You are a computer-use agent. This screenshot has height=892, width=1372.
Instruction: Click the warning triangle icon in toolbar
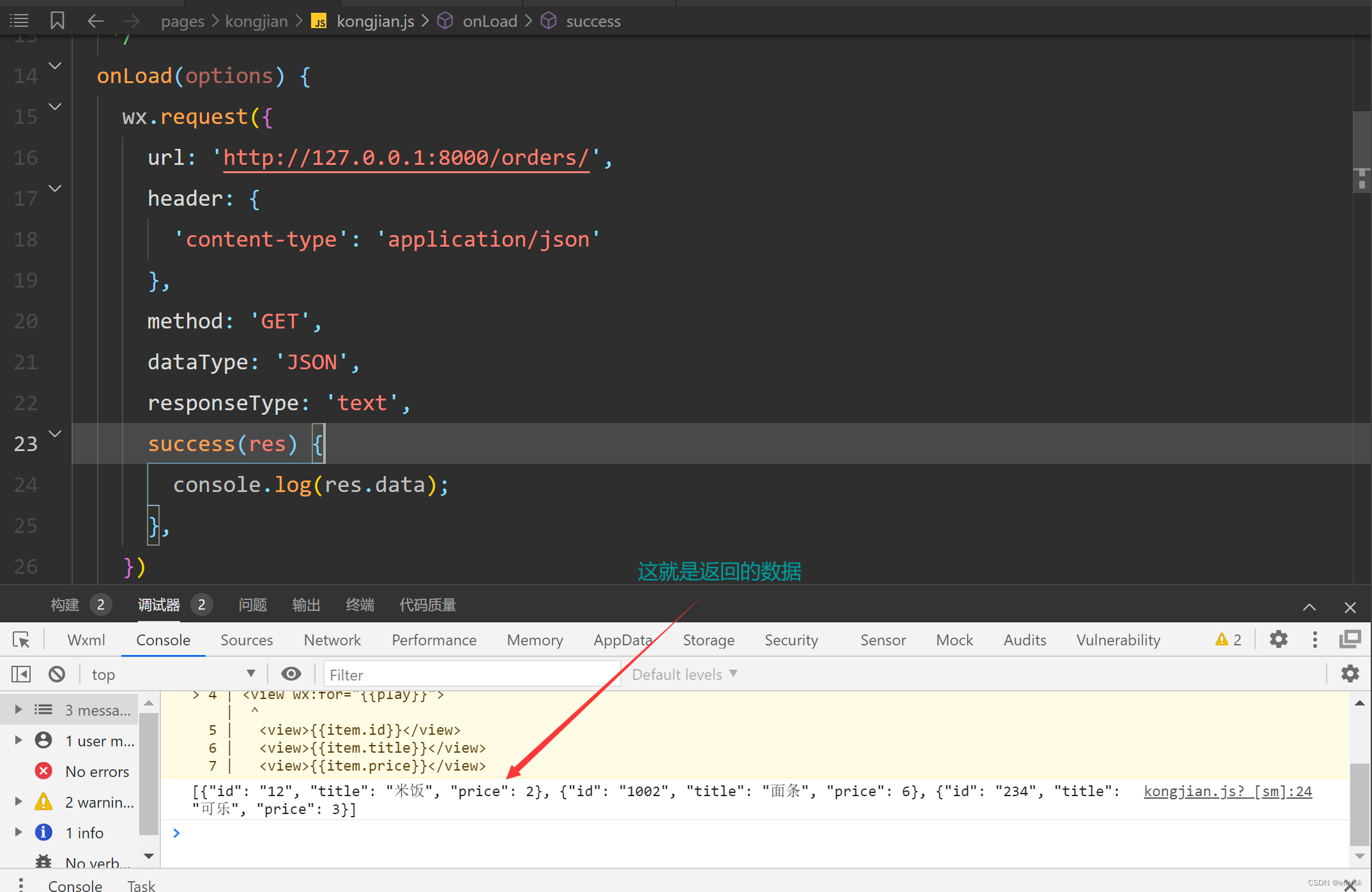pyautogui.click(x=1221, y=640)
